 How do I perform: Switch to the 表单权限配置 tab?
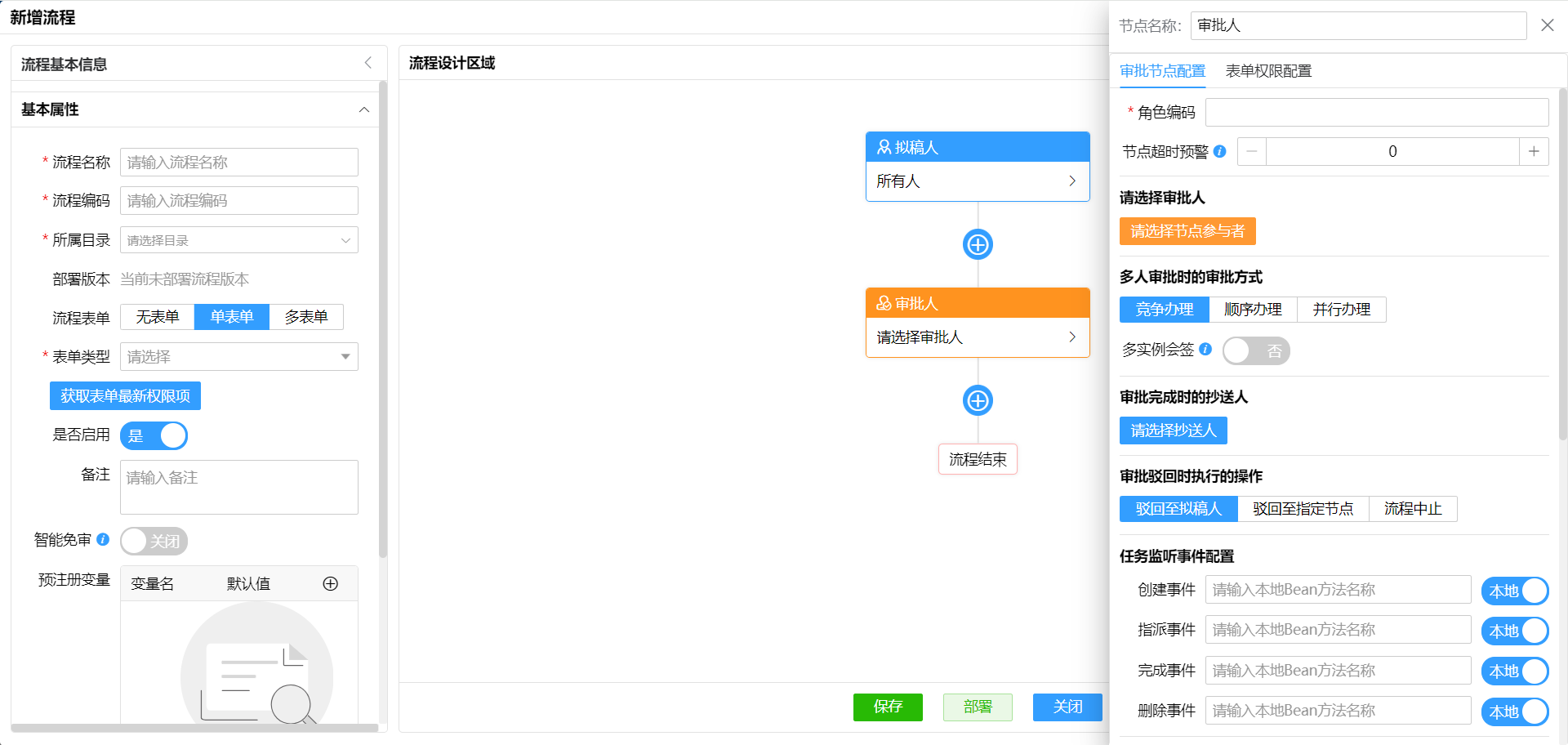point(1268,71)
